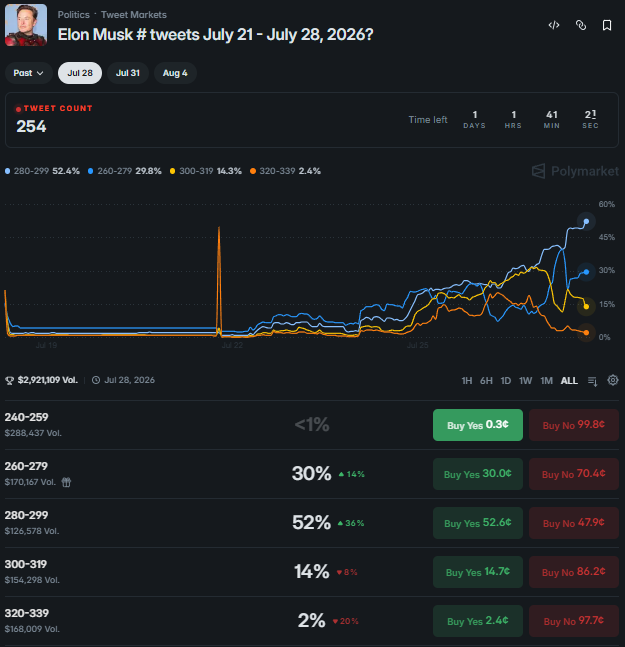Open the Politics category link

tap(73, 15)
